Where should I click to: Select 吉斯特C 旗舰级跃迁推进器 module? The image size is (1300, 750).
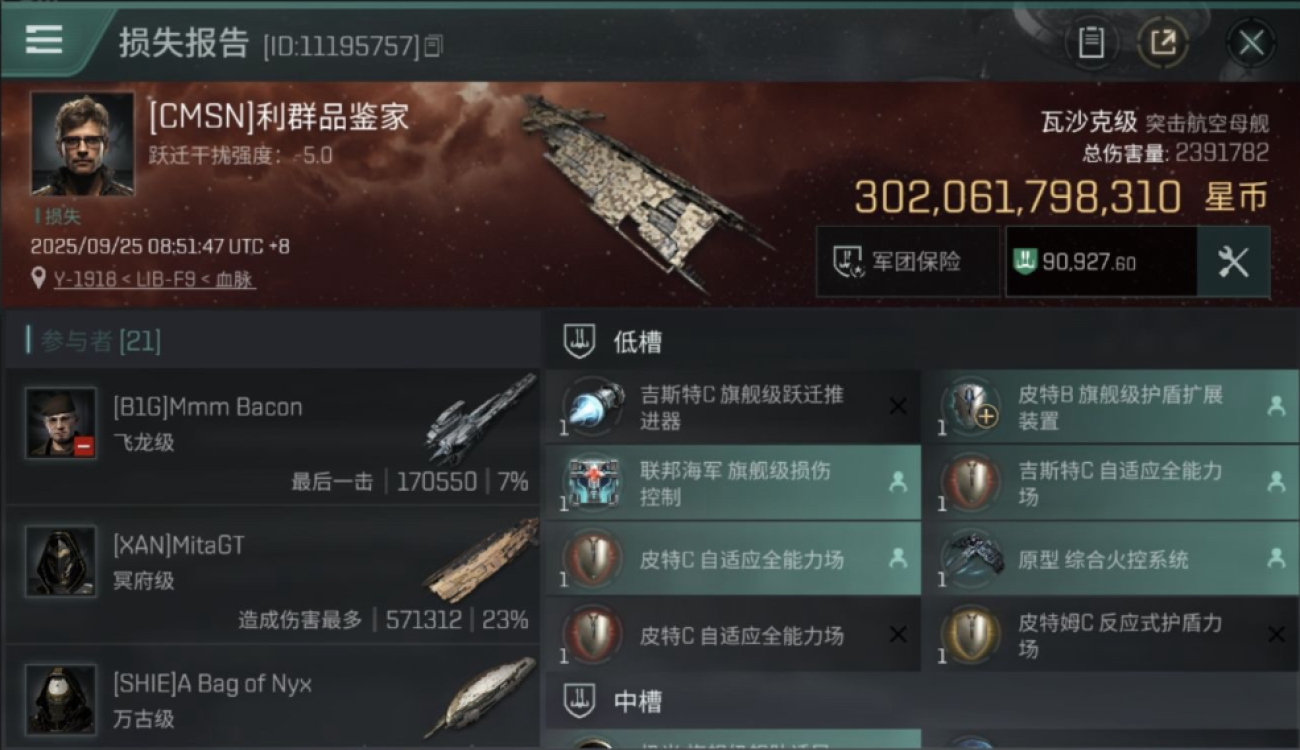click(732, 407)
